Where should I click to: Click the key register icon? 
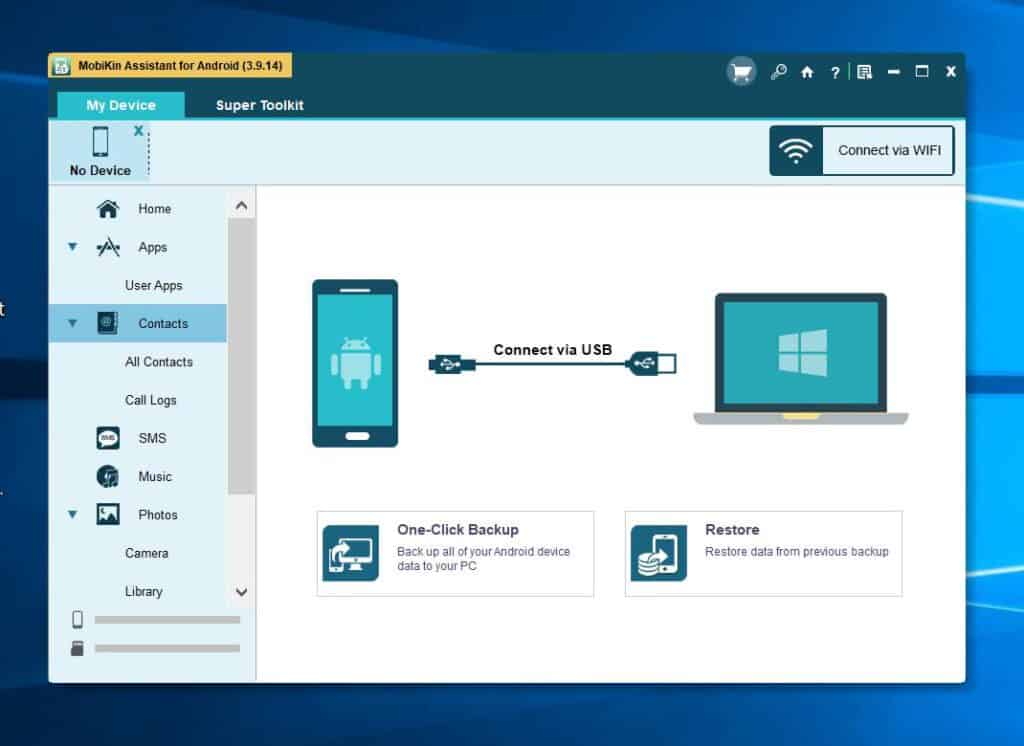(778, 72)
